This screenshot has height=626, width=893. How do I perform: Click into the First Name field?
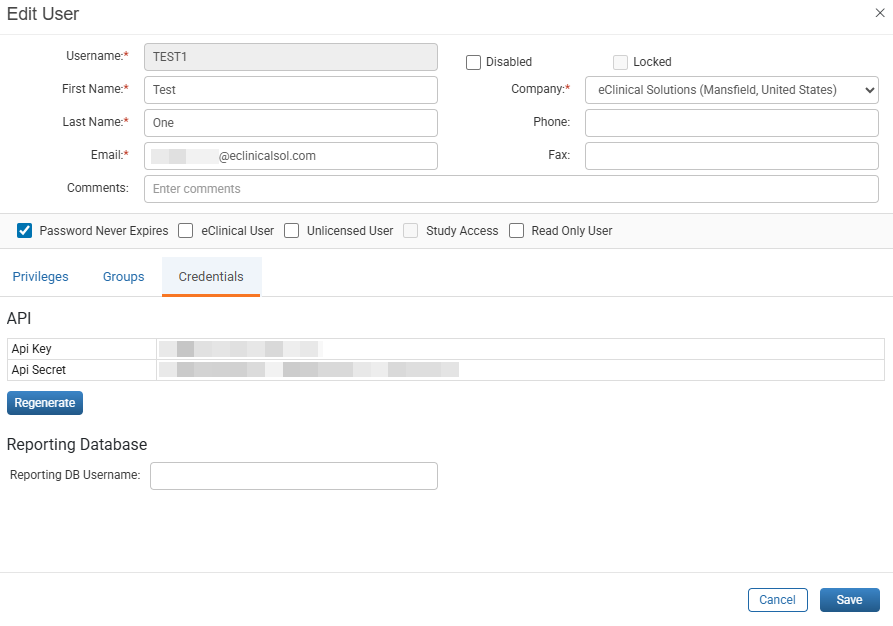(x=291, y=90)
